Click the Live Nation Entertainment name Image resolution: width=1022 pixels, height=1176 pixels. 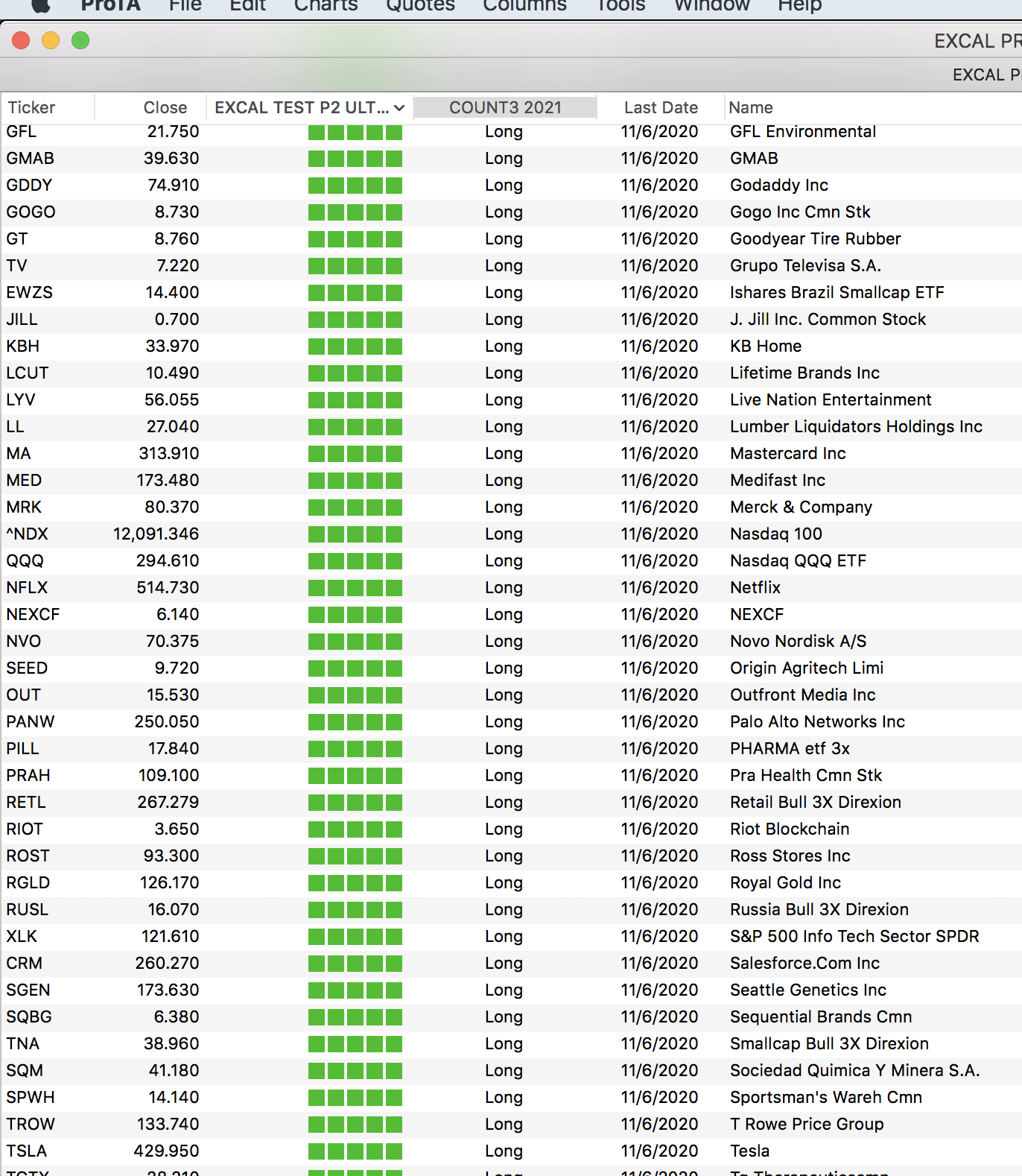831,400
